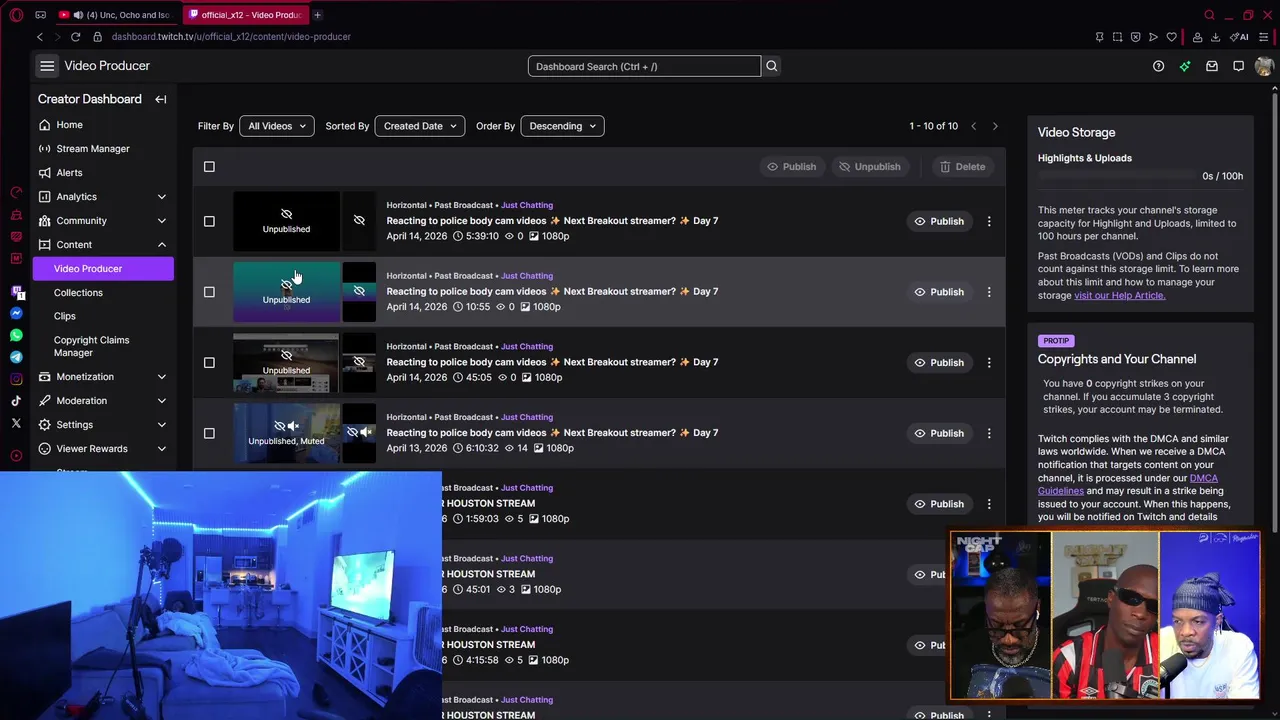This screenshot has width=1280, height=720.
Task: Expand the Monetization sidebar section
Action: click(x=103, y=377)
